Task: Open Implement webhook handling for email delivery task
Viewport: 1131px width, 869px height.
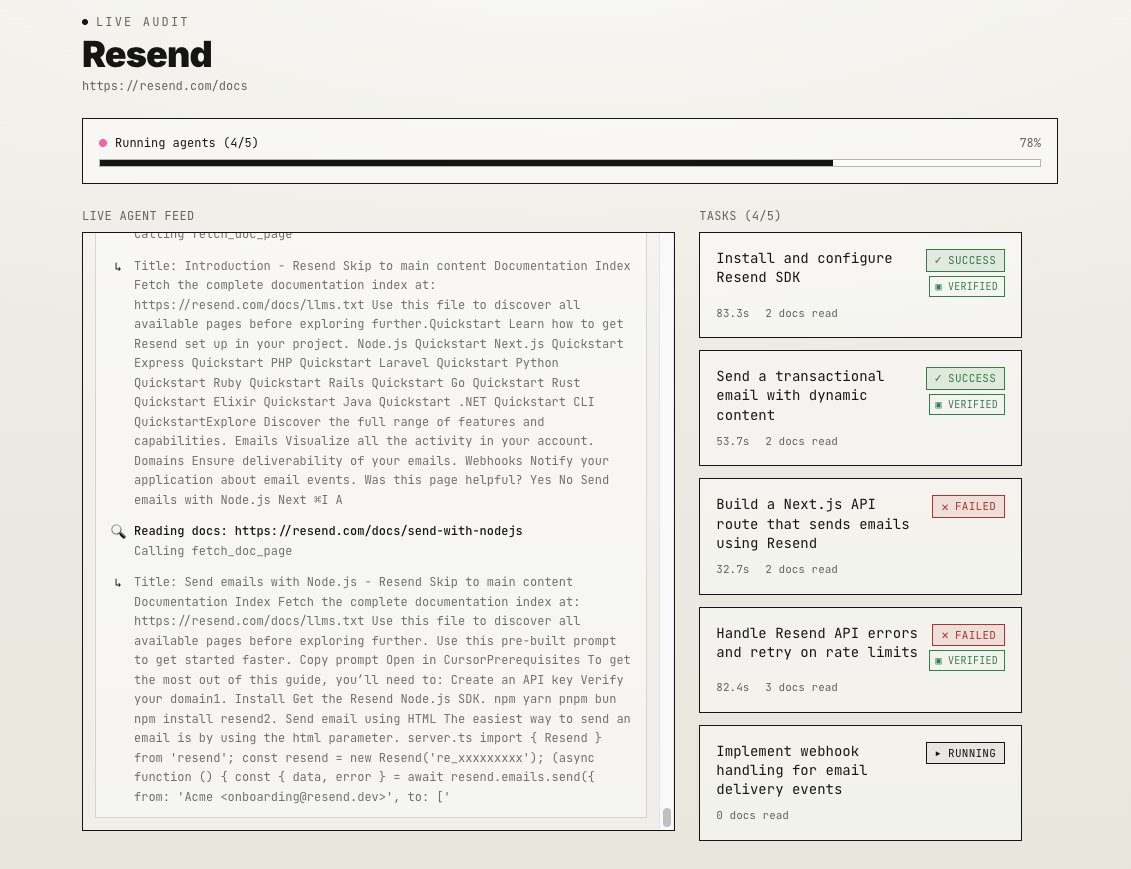Action: [860, 783]
